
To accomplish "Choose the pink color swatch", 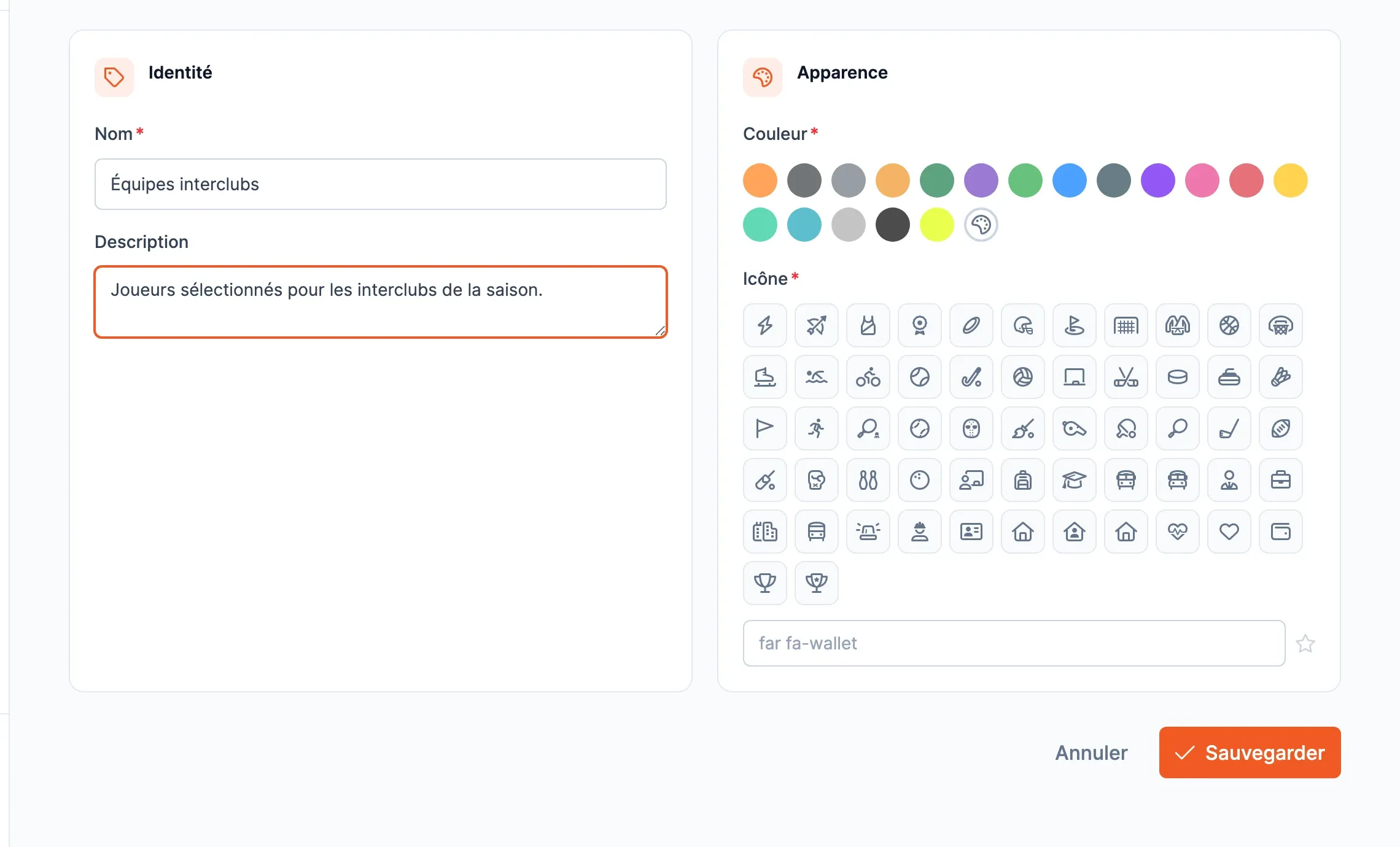I will click(1202, 180).
